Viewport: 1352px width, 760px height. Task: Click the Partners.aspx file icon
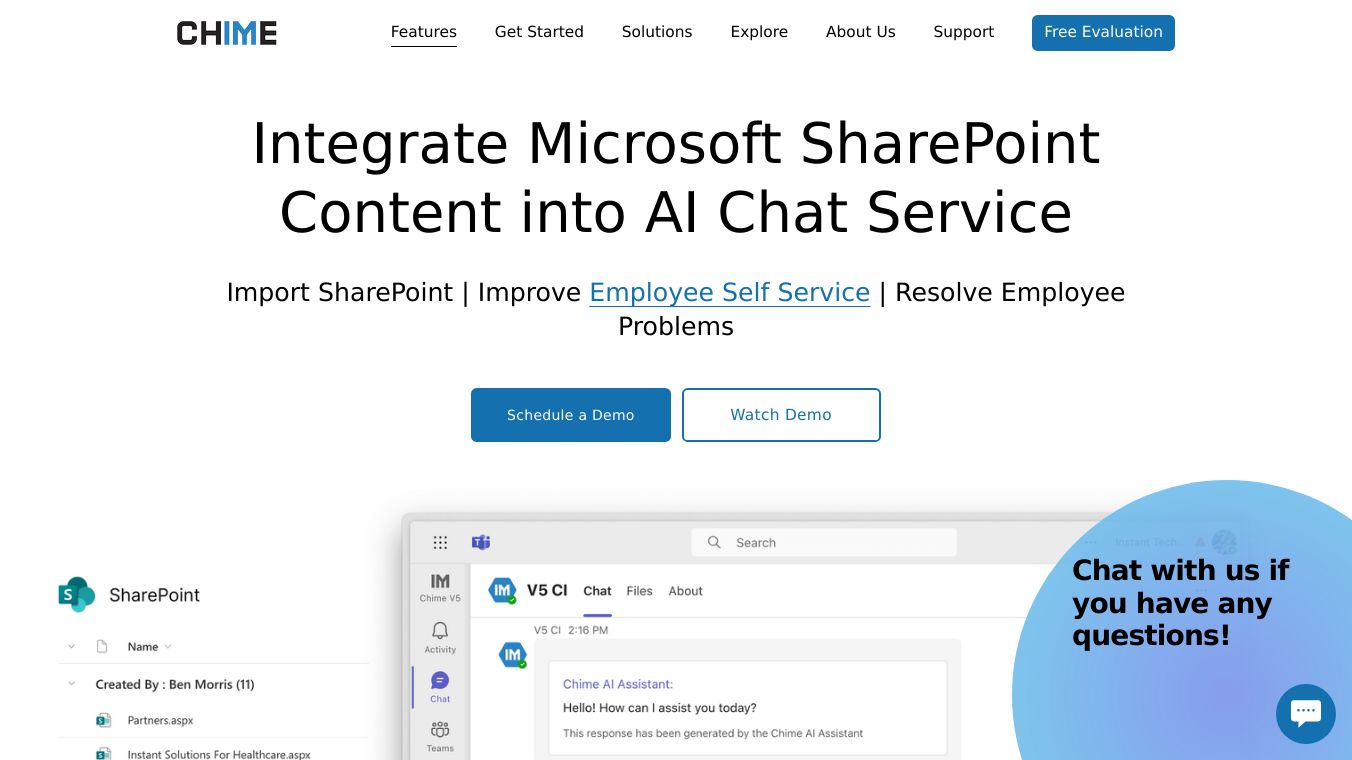(x=103, y=720)
